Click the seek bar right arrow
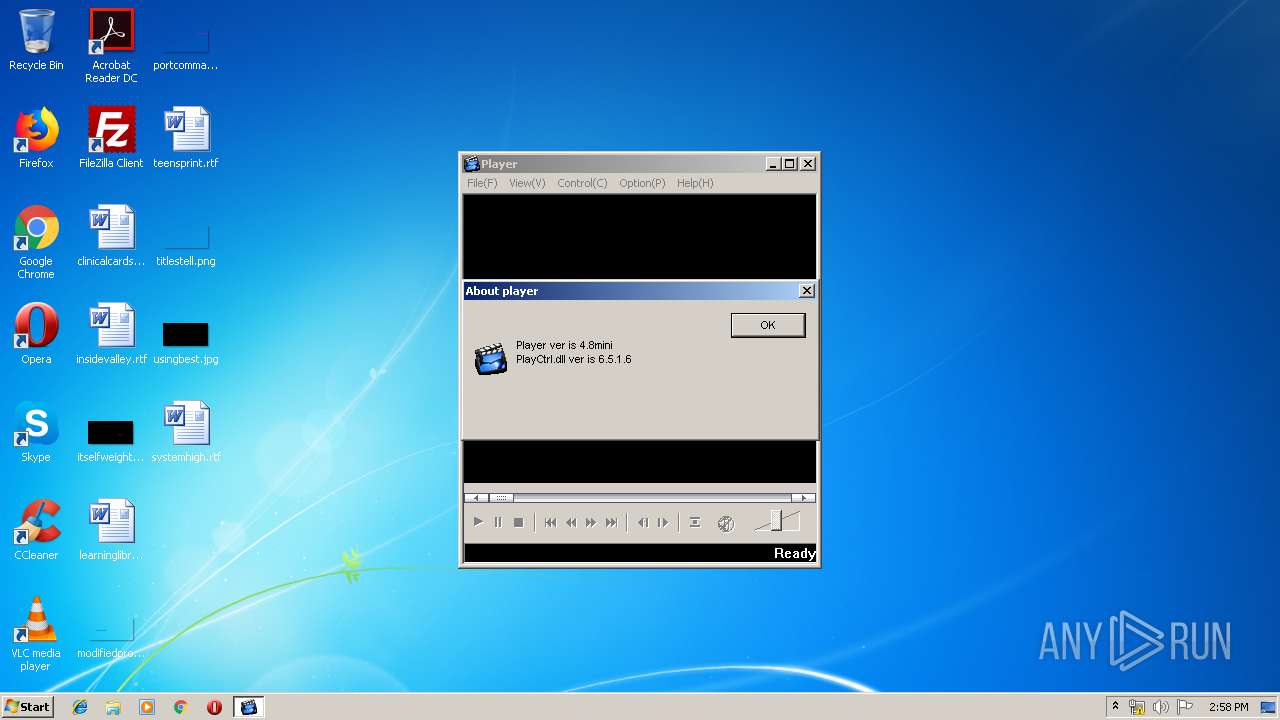Viewport: 1280px width, 720px height. tap(803, 497)
